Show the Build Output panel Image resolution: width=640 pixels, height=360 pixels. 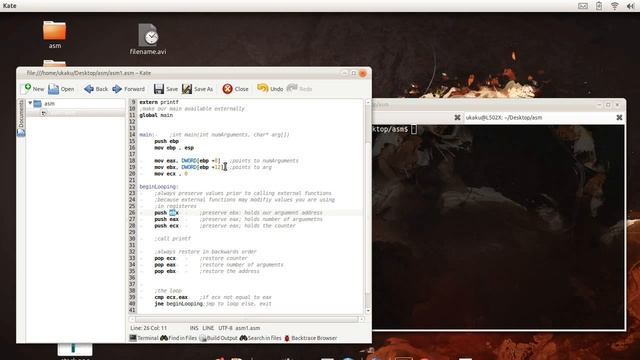(x=218, y=338)
